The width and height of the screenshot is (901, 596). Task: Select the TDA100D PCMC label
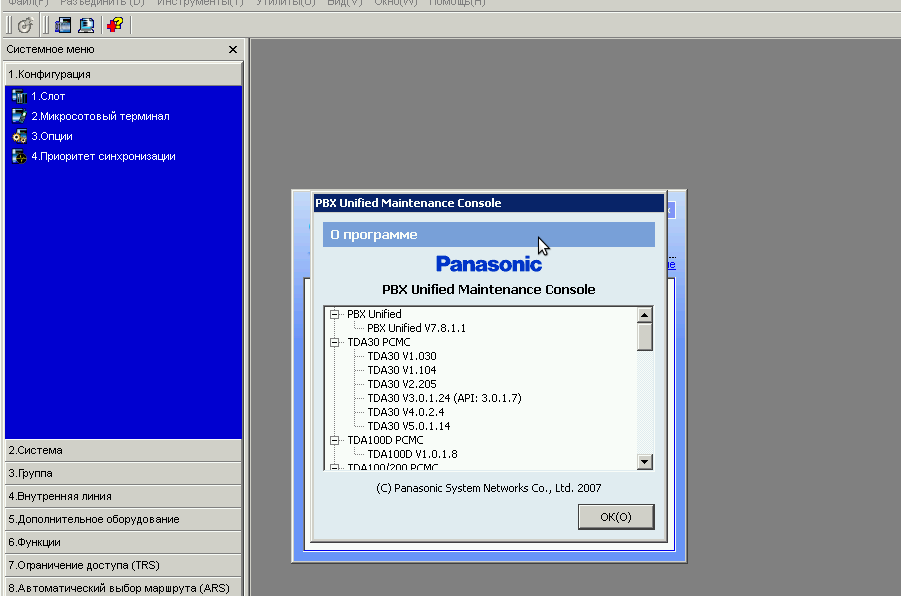(385, 440)
